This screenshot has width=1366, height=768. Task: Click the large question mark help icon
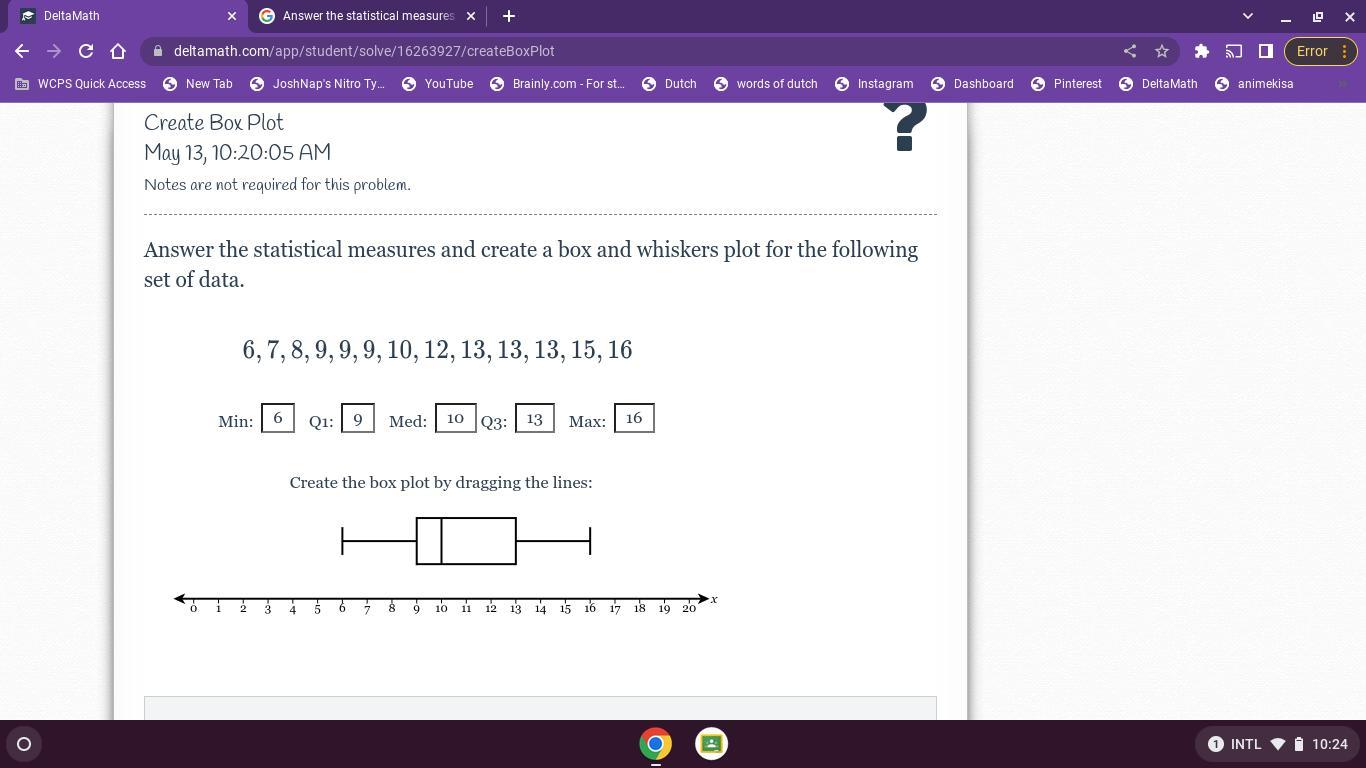(906, 128)
